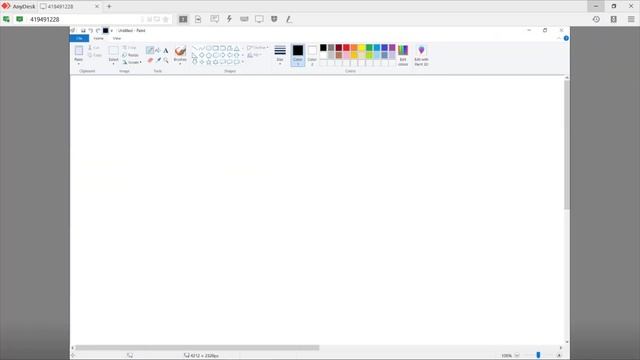Select the Color picker eyedropper tool
This screenshot has height=360, width=640.
(x=158, y=60)
